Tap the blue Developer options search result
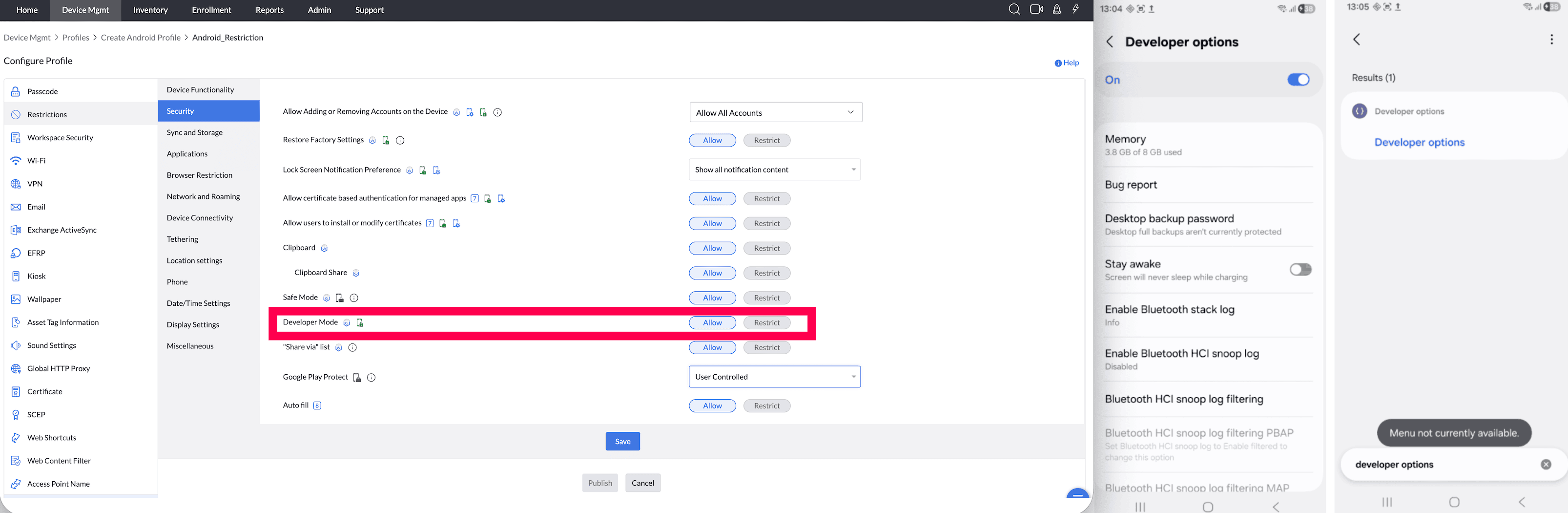This screenshot has width=1568, height=513. click(1420, 143)
